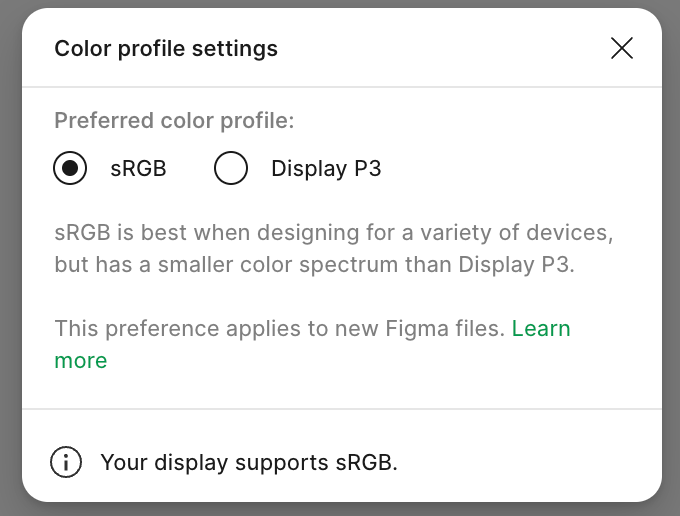Image resolution: width=680 pixels, height=516 pixels.
Task: Click the filled dot inside sRGB radio
Action: (x=70, y=168)
